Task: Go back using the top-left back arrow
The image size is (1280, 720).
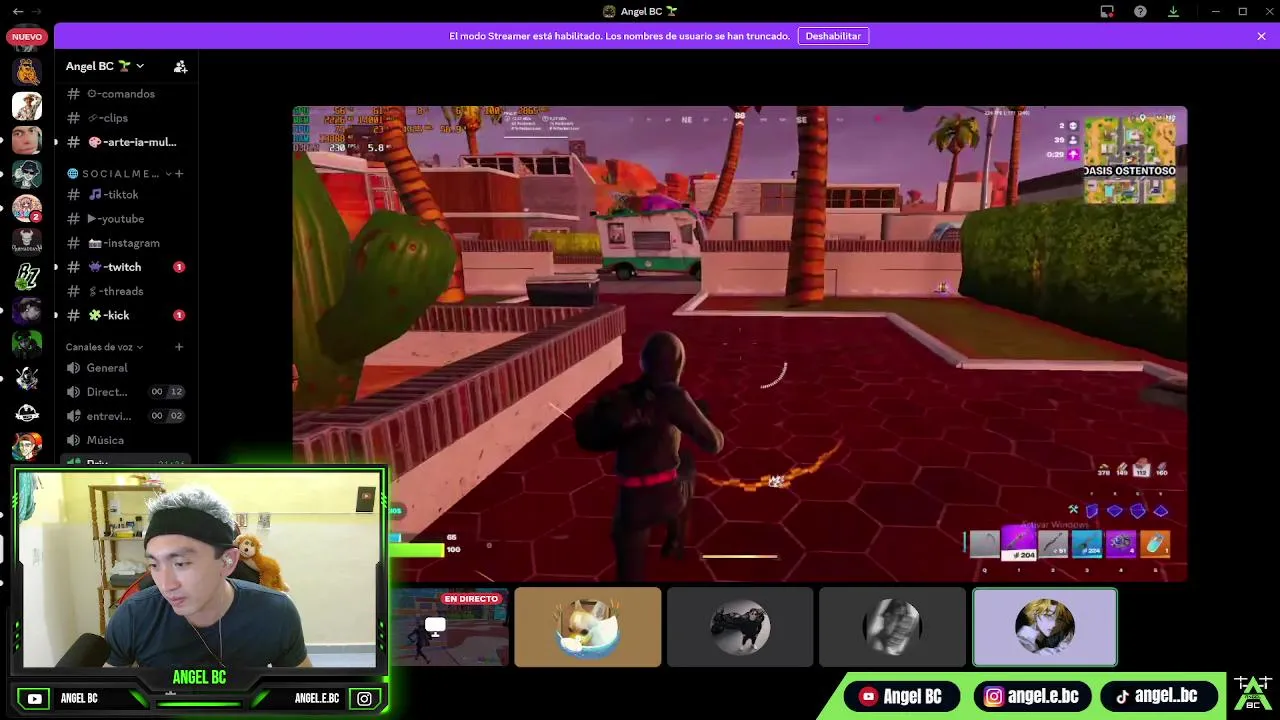Action: [x=17, y=11]
